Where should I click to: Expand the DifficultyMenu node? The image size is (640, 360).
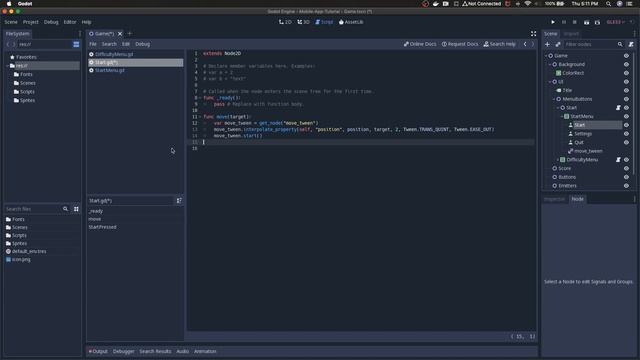[x=558, y=160]
